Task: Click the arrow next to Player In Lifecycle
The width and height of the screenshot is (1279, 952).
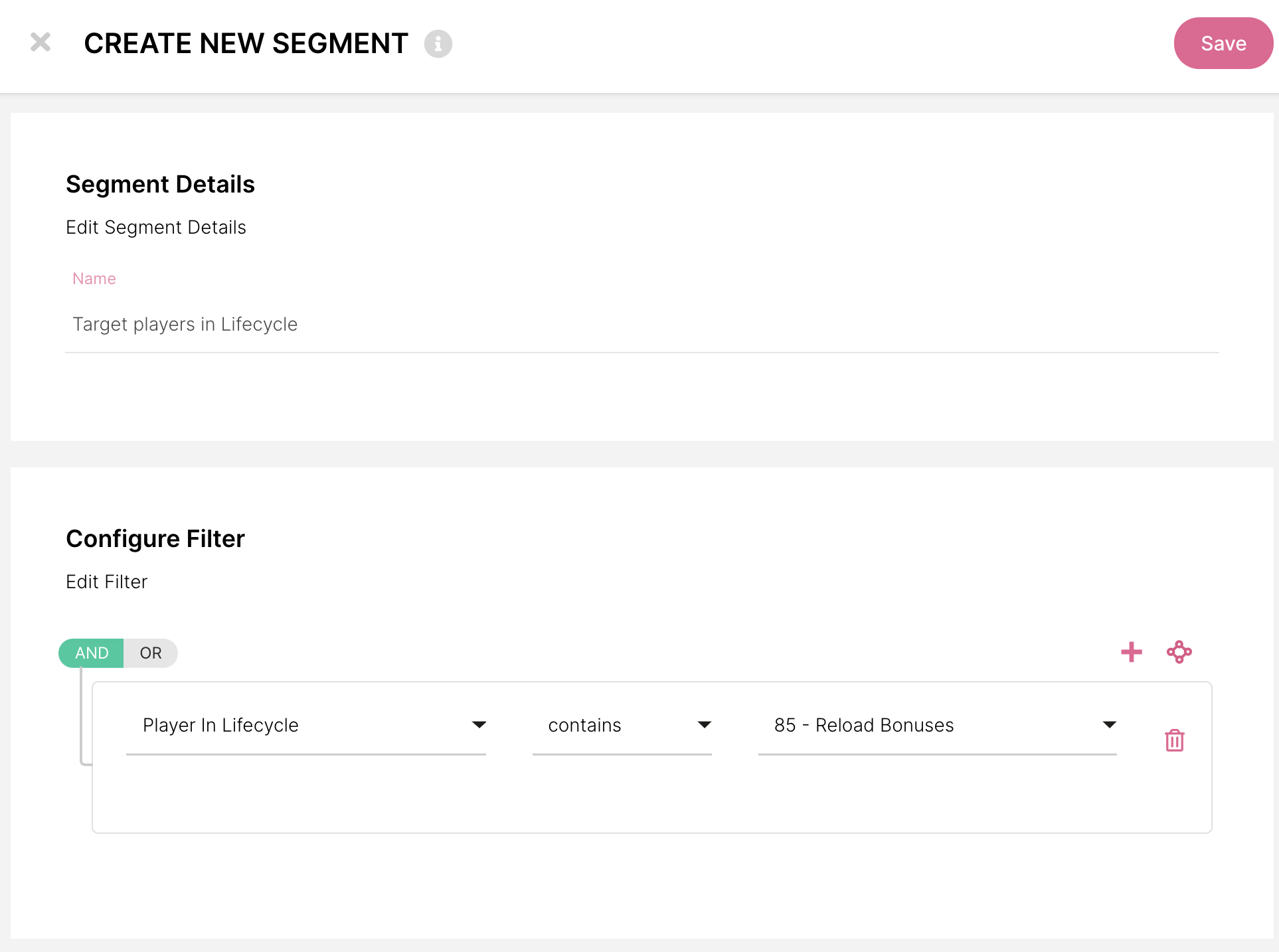Action: tap(479, 725)
